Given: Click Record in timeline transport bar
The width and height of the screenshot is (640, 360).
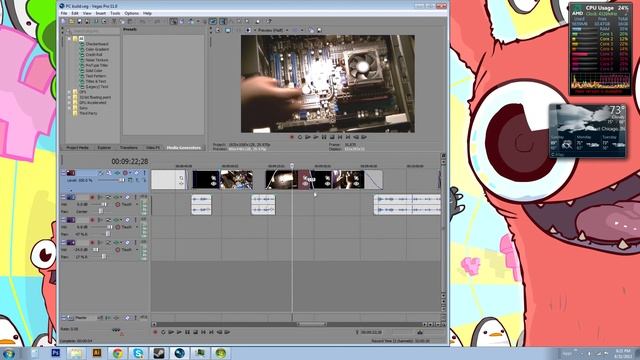Looking at the screenshot, I should [155, 332].
